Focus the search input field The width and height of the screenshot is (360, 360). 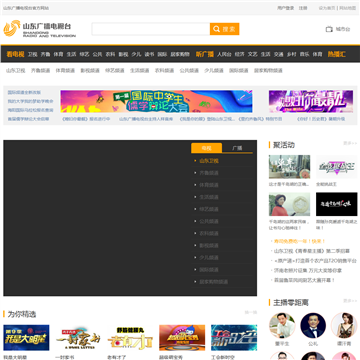click(x=151, y=29)
